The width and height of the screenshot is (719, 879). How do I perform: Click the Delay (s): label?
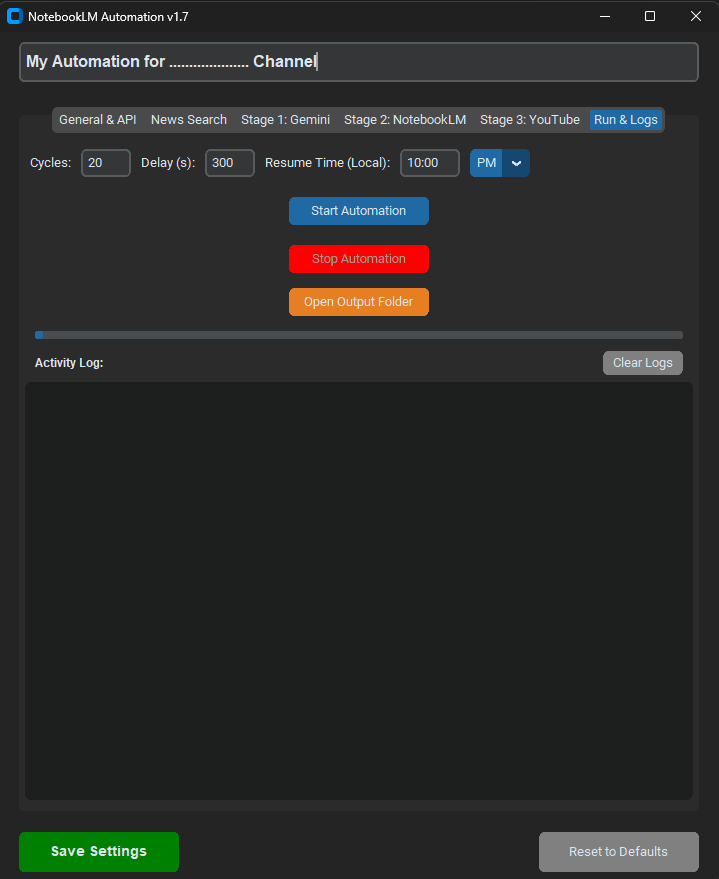[168, 163]
